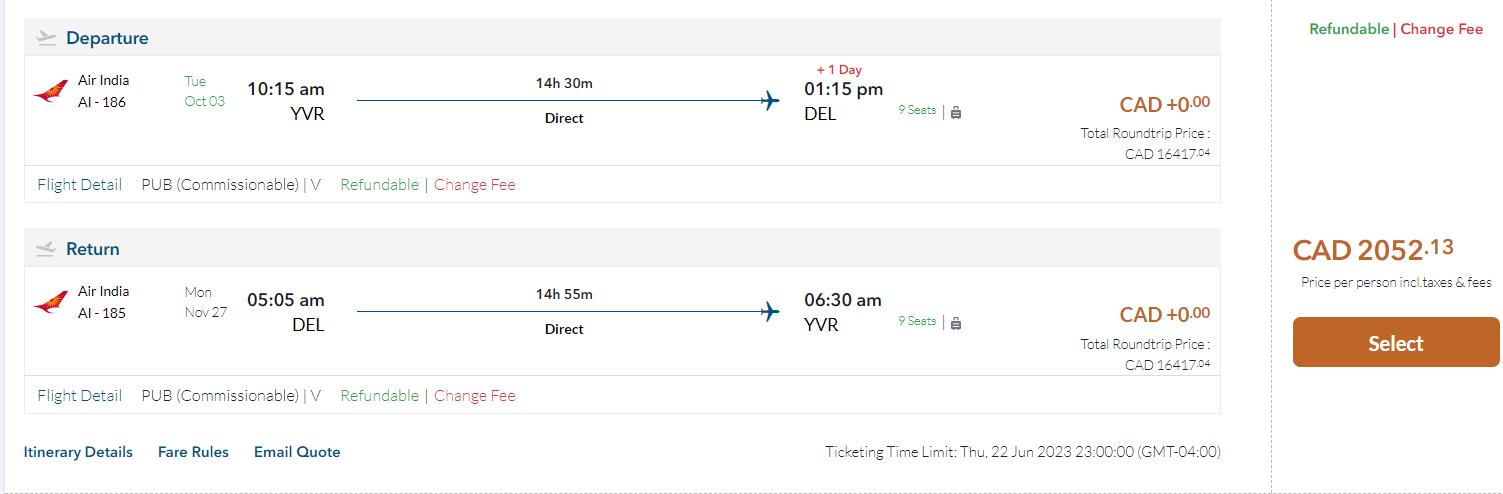Click the Return section landing plane icon

point(46,249)
